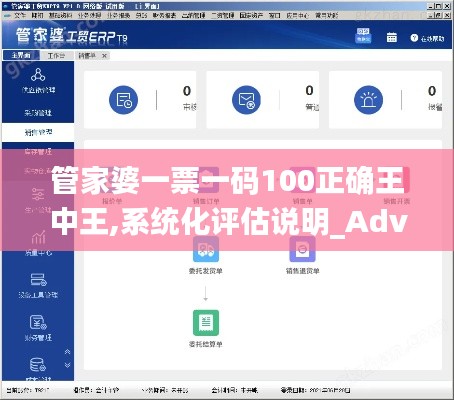
Task: Click 财务管理 sidebar label text
Action: (x=38, y=338)
